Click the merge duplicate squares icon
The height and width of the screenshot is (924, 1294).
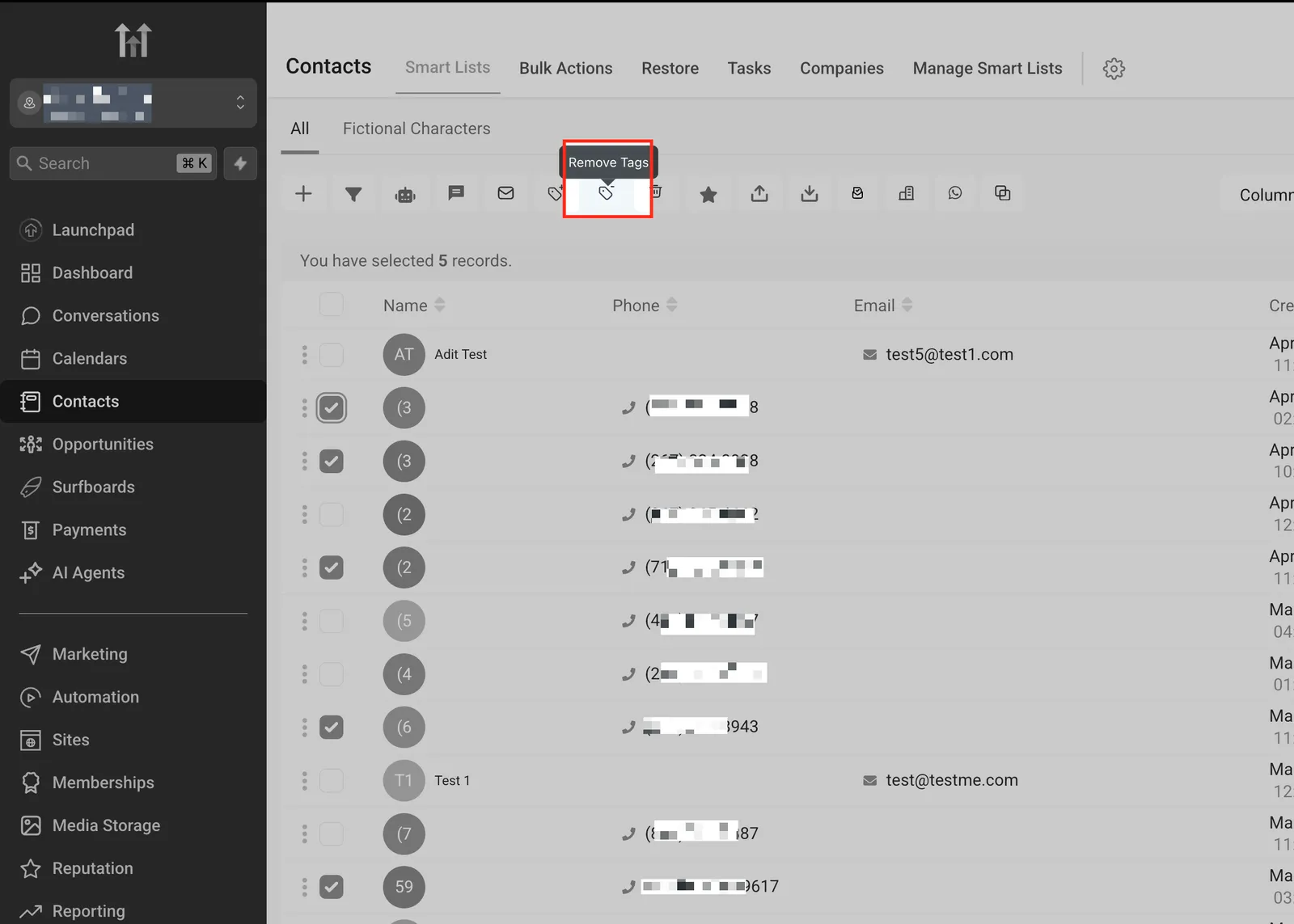1003,193
